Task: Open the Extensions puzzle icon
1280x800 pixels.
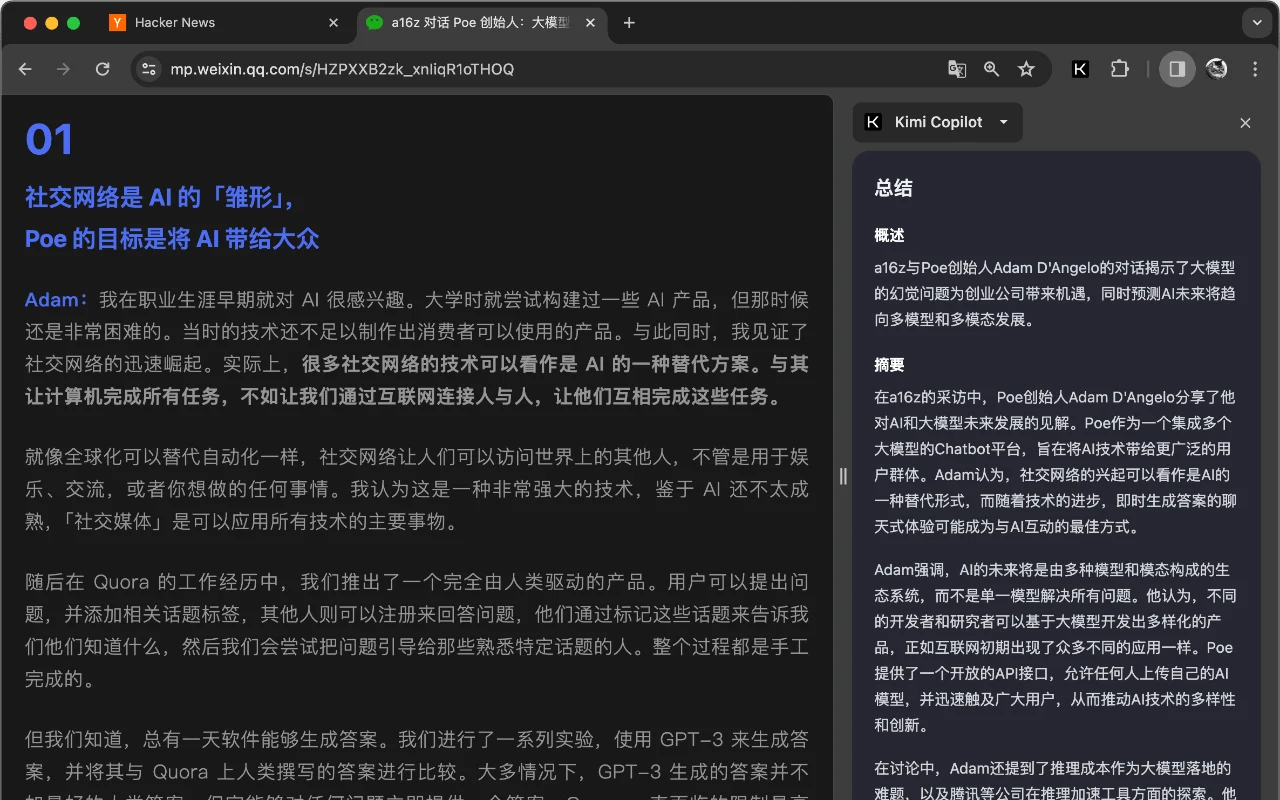Action: pyautogui.click(x=1120, y=69)
